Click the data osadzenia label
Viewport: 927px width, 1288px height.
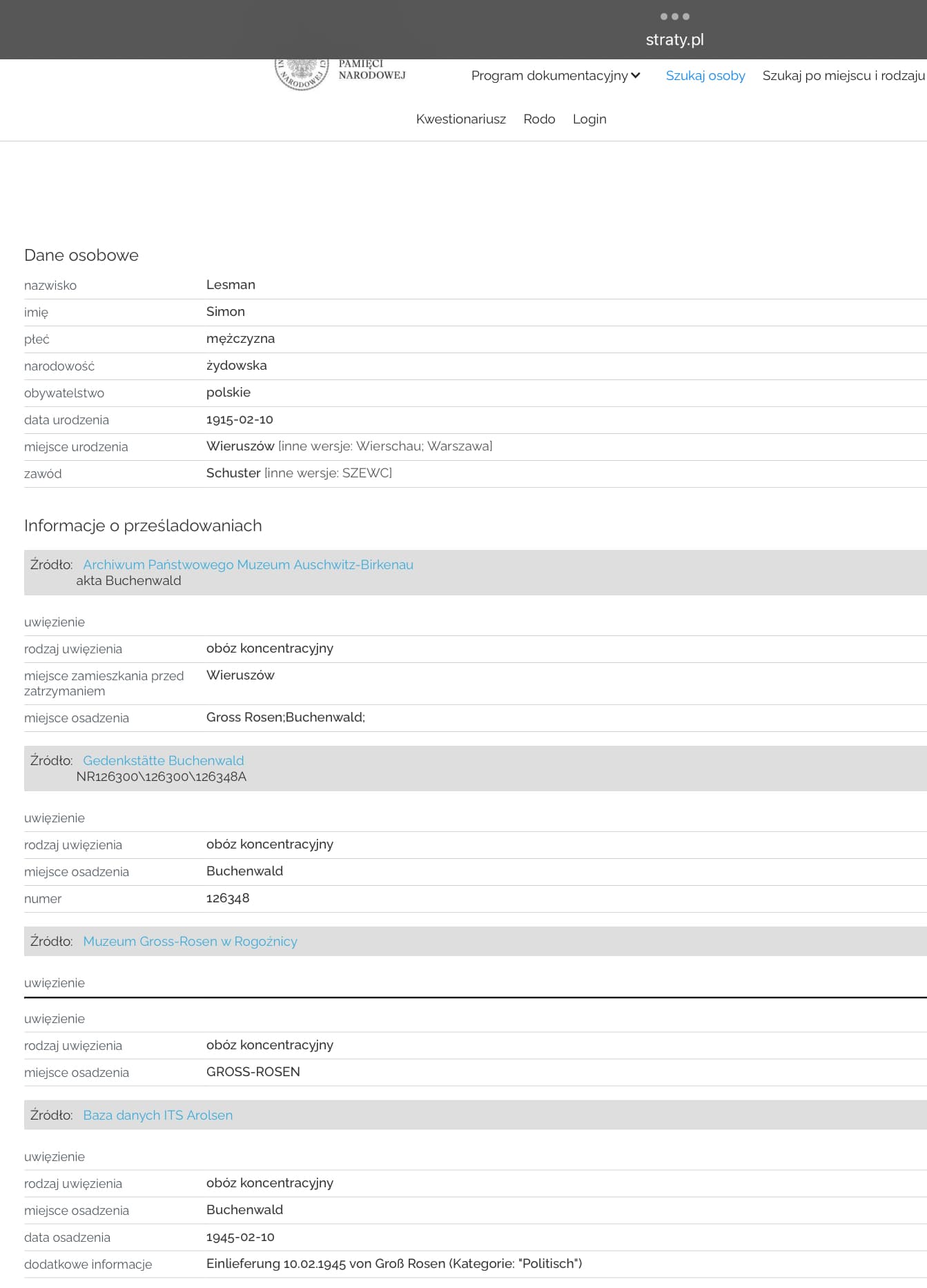coord(67,1238)
